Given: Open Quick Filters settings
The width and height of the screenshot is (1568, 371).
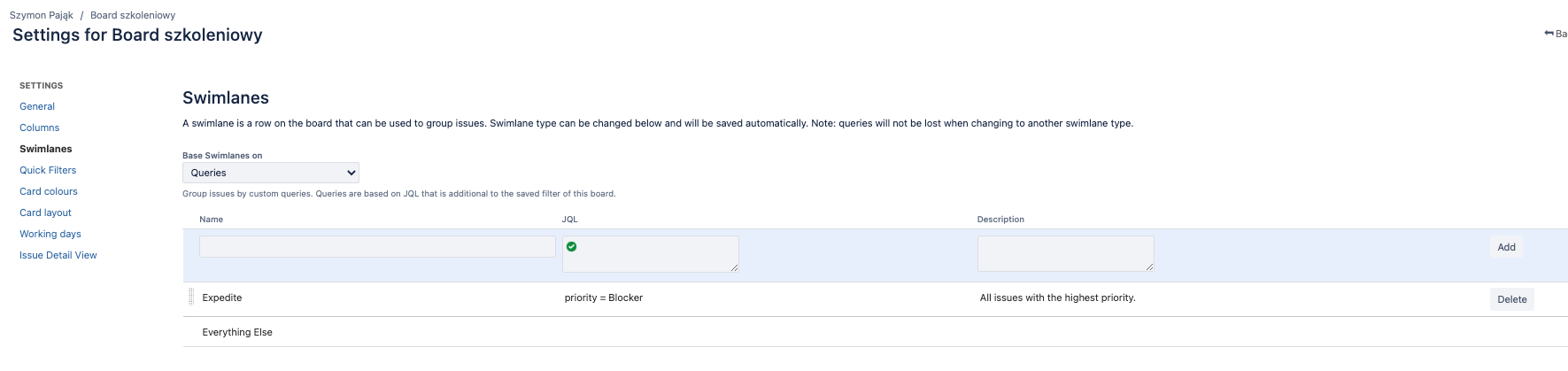Looking at the screenshot, I should pyautogui.click(x=48, y=170).
